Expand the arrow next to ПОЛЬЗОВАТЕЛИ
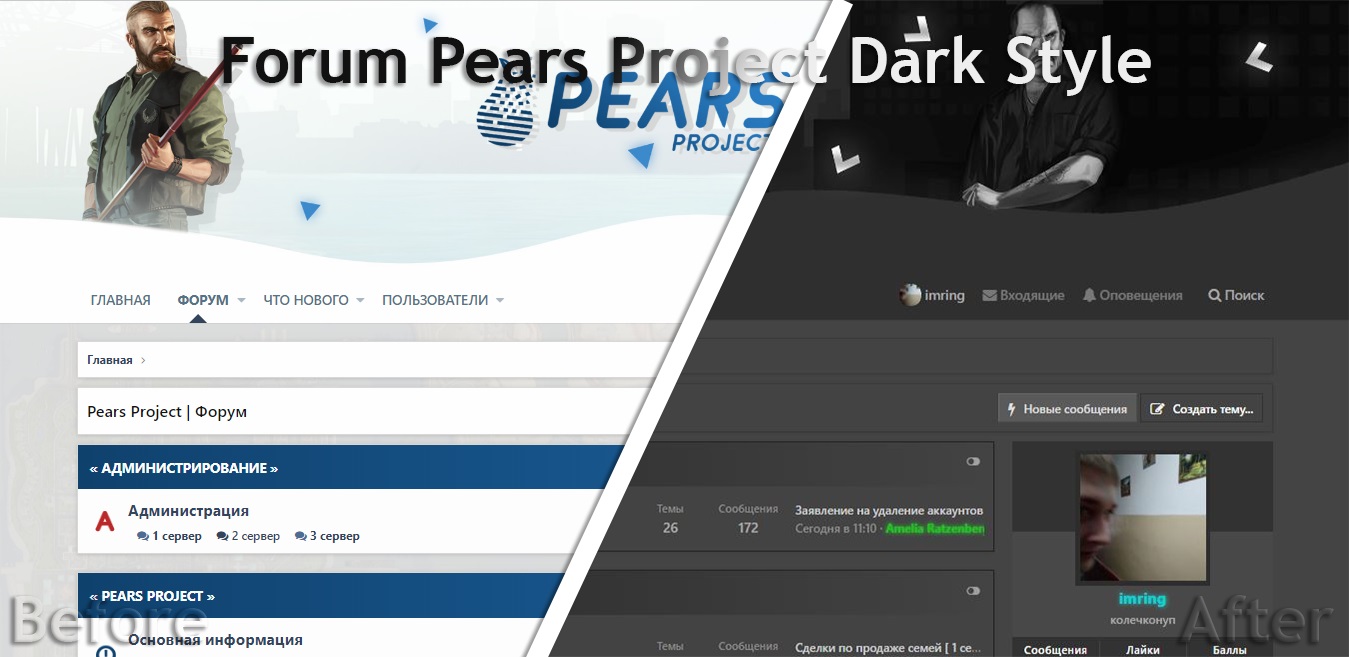The image size is (1349, 657). coord(499,301)
